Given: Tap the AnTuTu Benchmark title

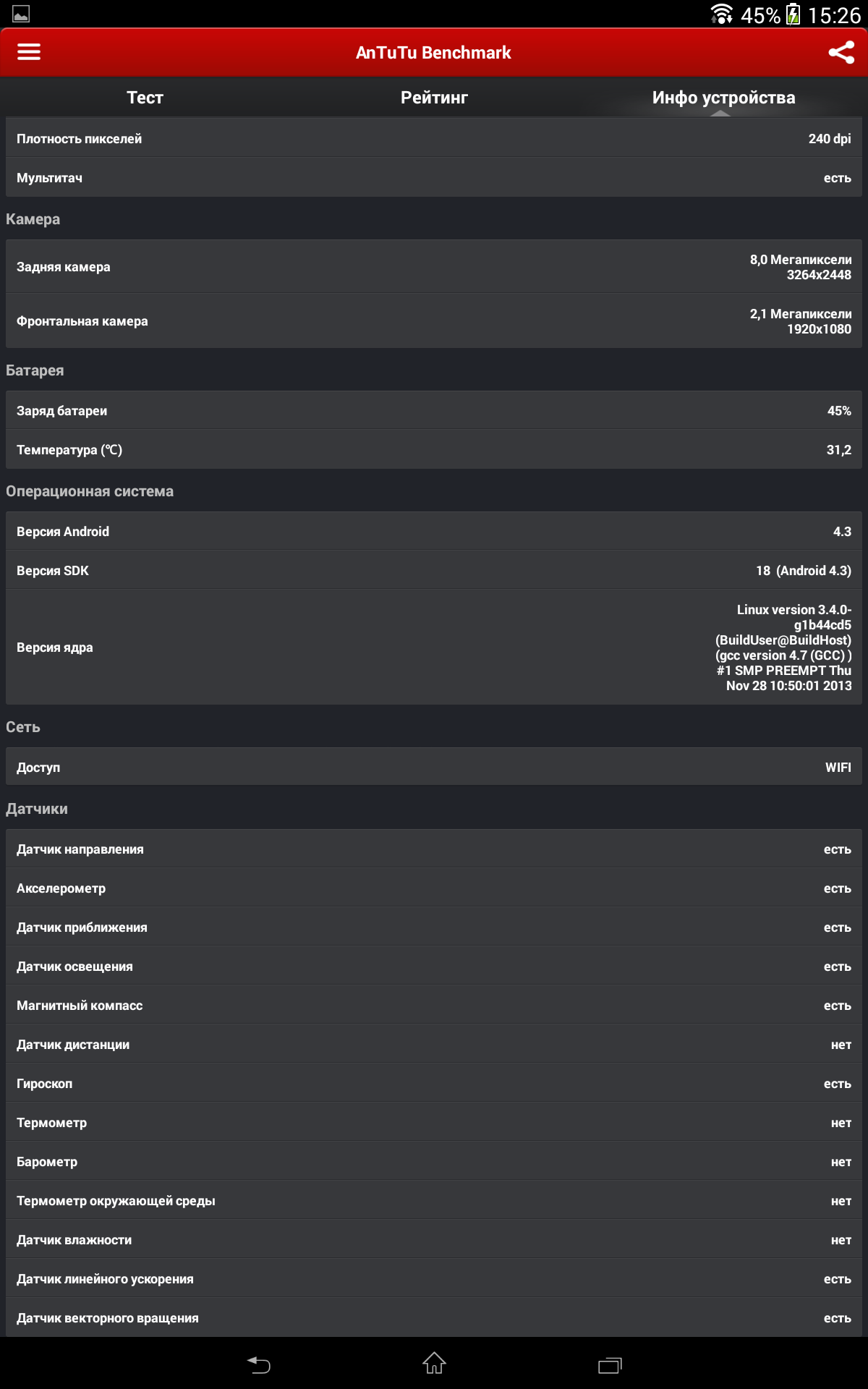Looking at the screenshot, I should (x=433, y=53).
